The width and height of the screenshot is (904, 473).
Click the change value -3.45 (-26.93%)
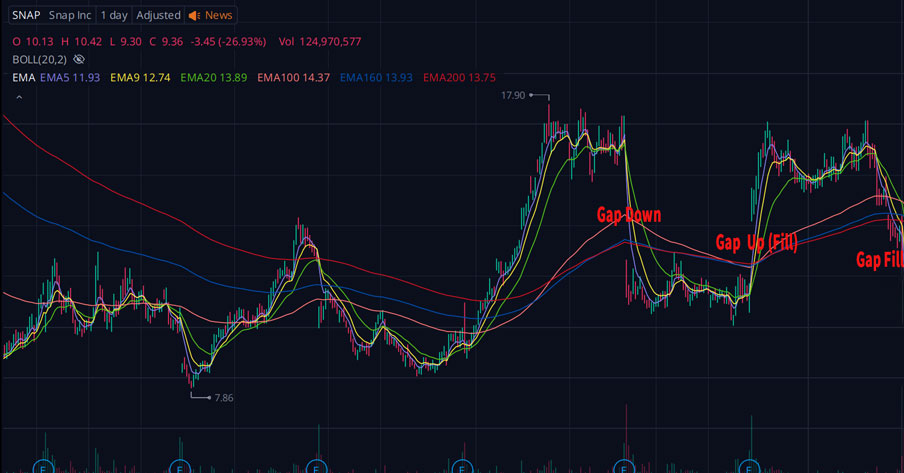pos(228,42)
